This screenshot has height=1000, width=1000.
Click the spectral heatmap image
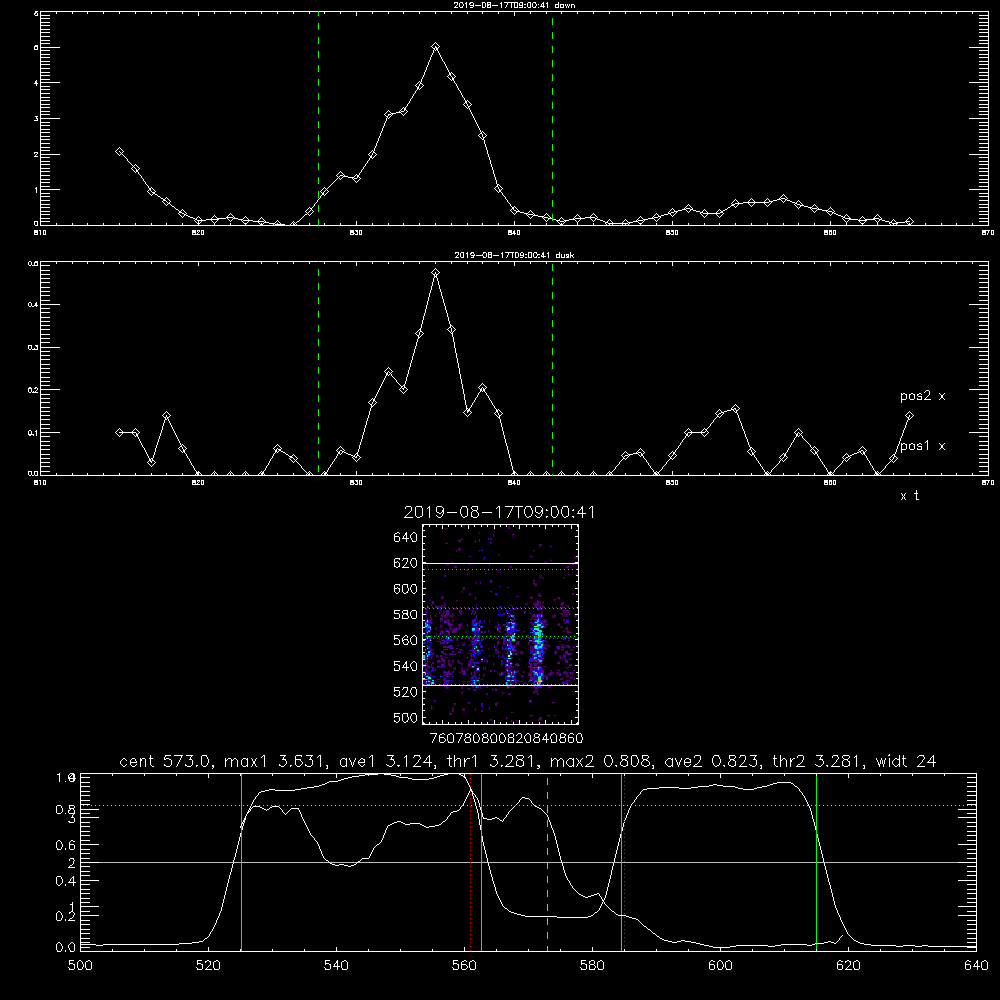click(500, 624)
